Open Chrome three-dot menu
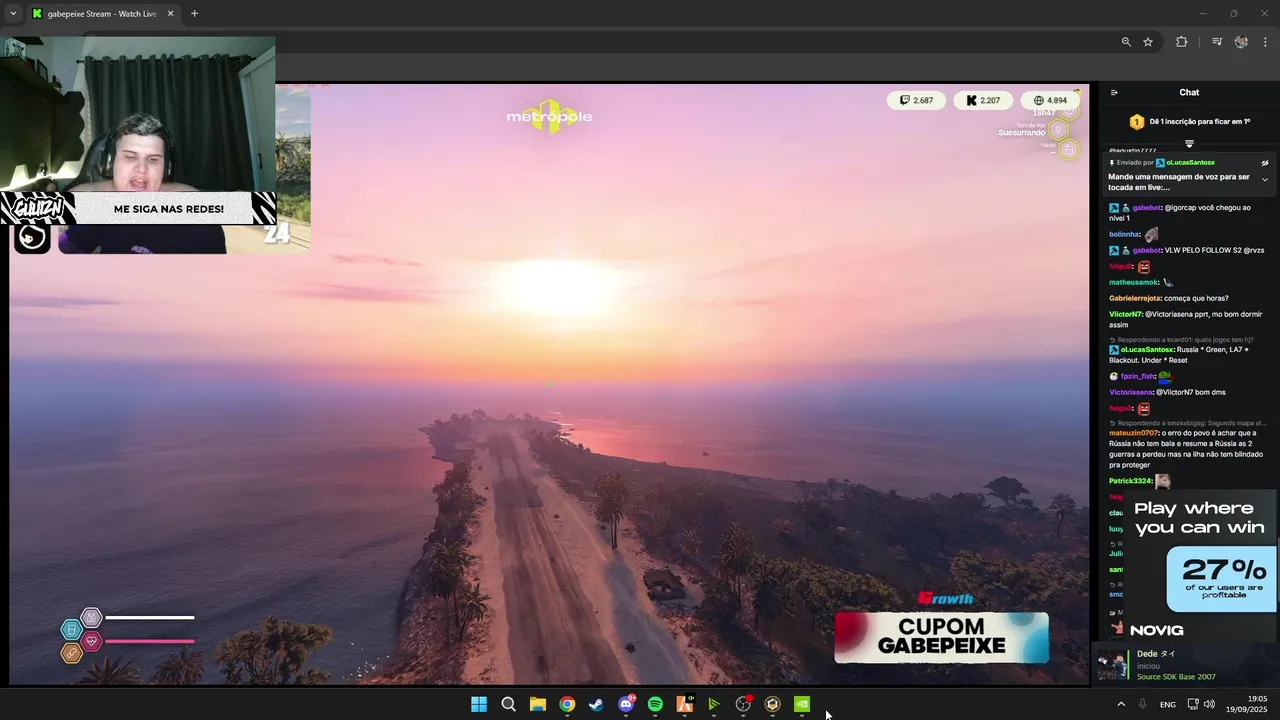This screenshot has width=1280, height=720. [x=1266, y=42]
